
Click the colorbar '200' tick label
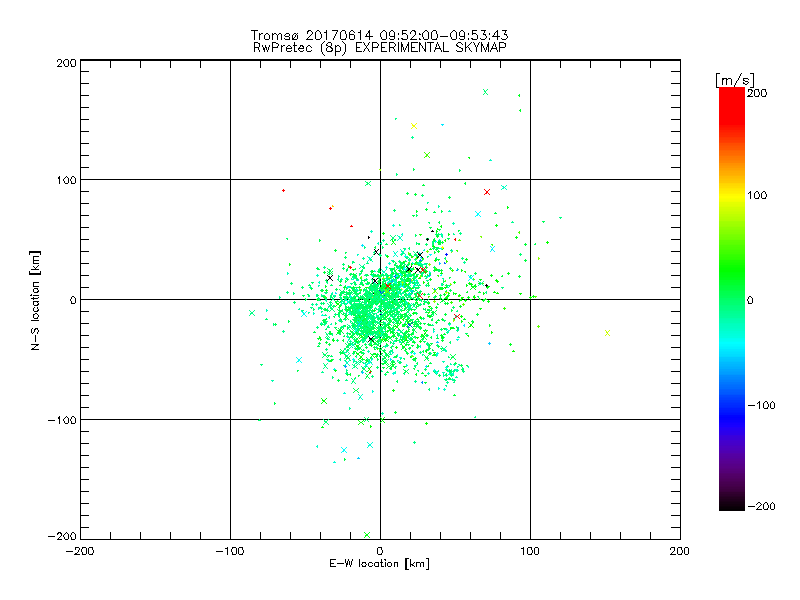coord(757,93)
